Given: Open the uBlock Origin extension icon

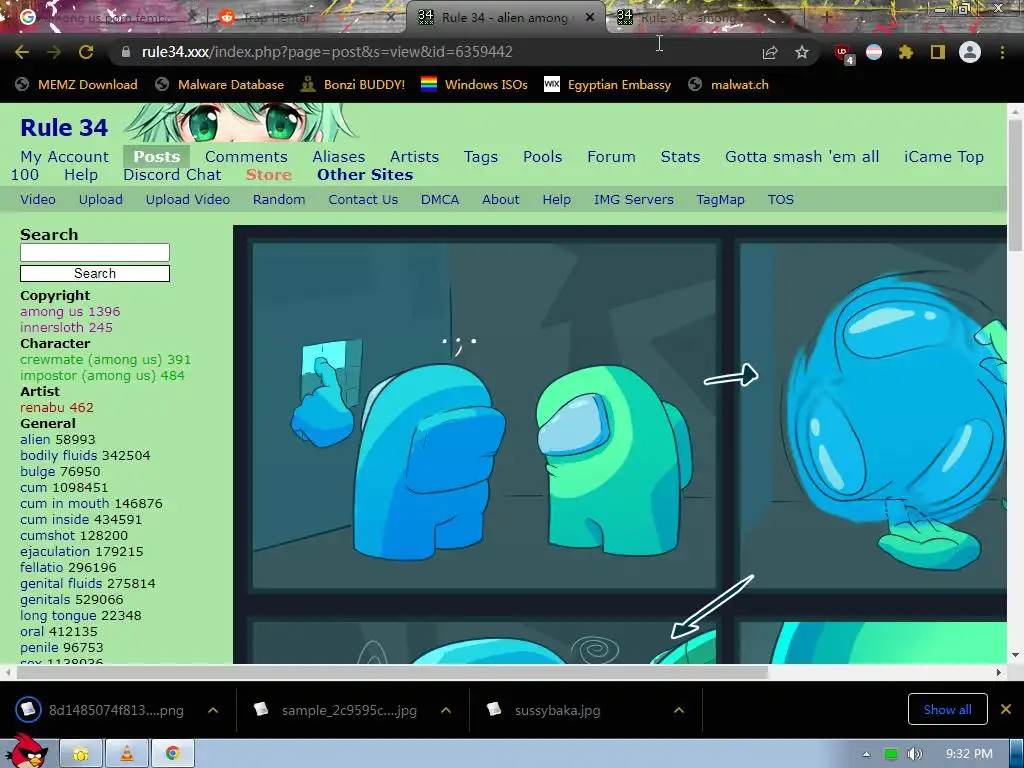Looking at the screenshot, I should (843, 53).
